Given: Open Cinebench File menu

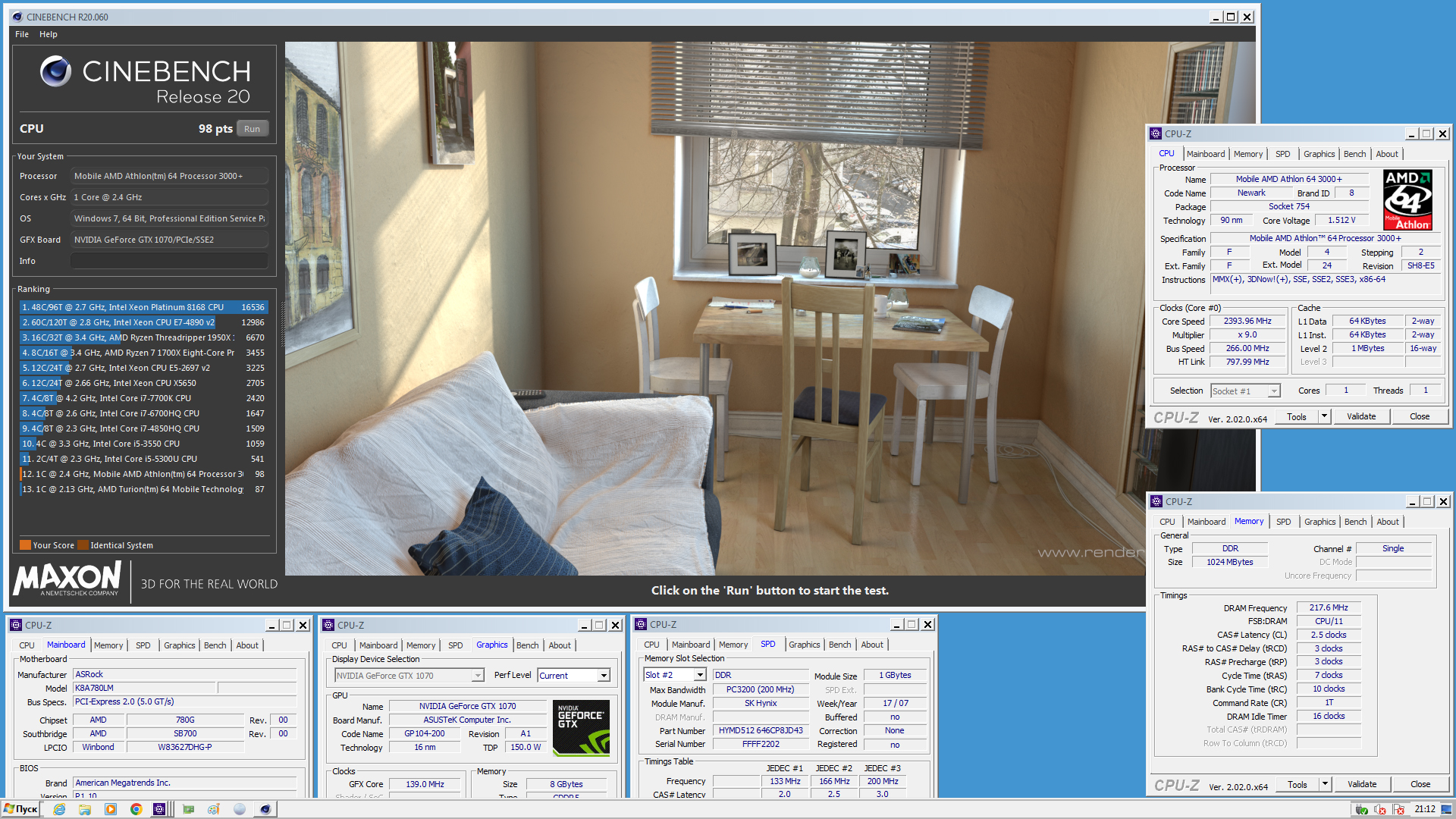Looking at the screenshot, I should (22, 34).
